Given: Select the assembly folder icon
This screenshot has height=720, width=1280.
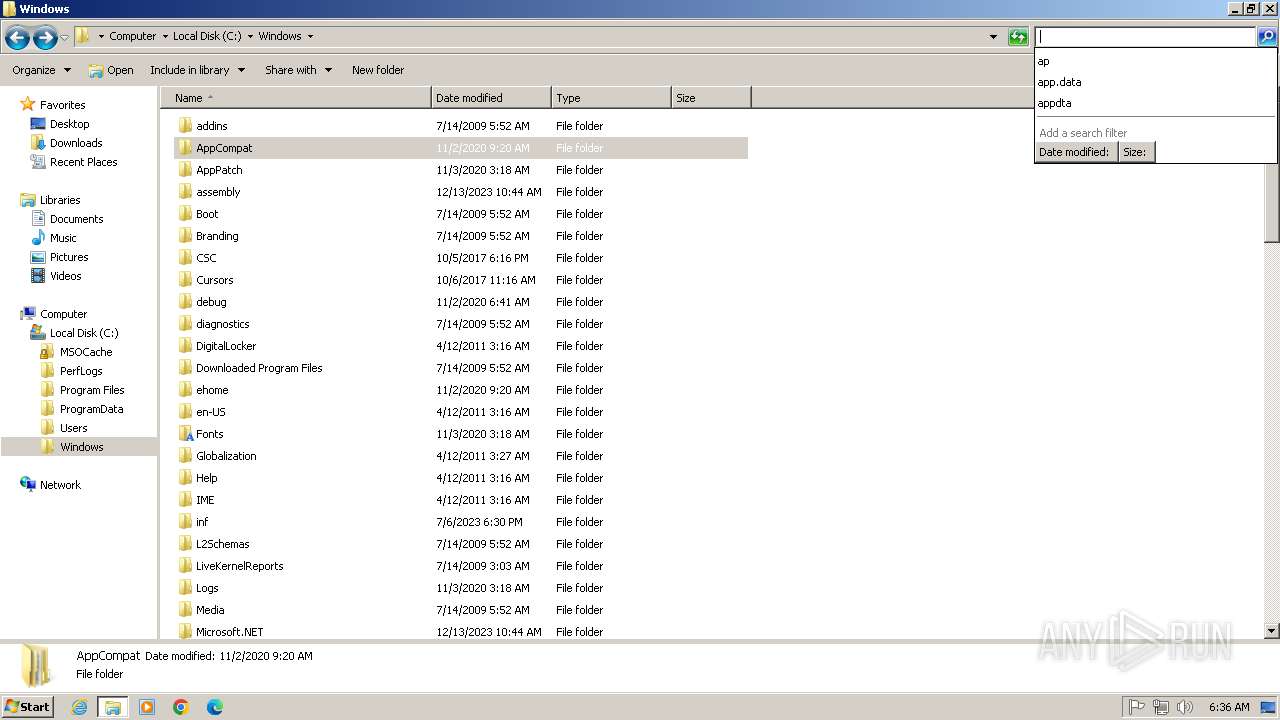Looking at the screenshot, I should point(185,192).
